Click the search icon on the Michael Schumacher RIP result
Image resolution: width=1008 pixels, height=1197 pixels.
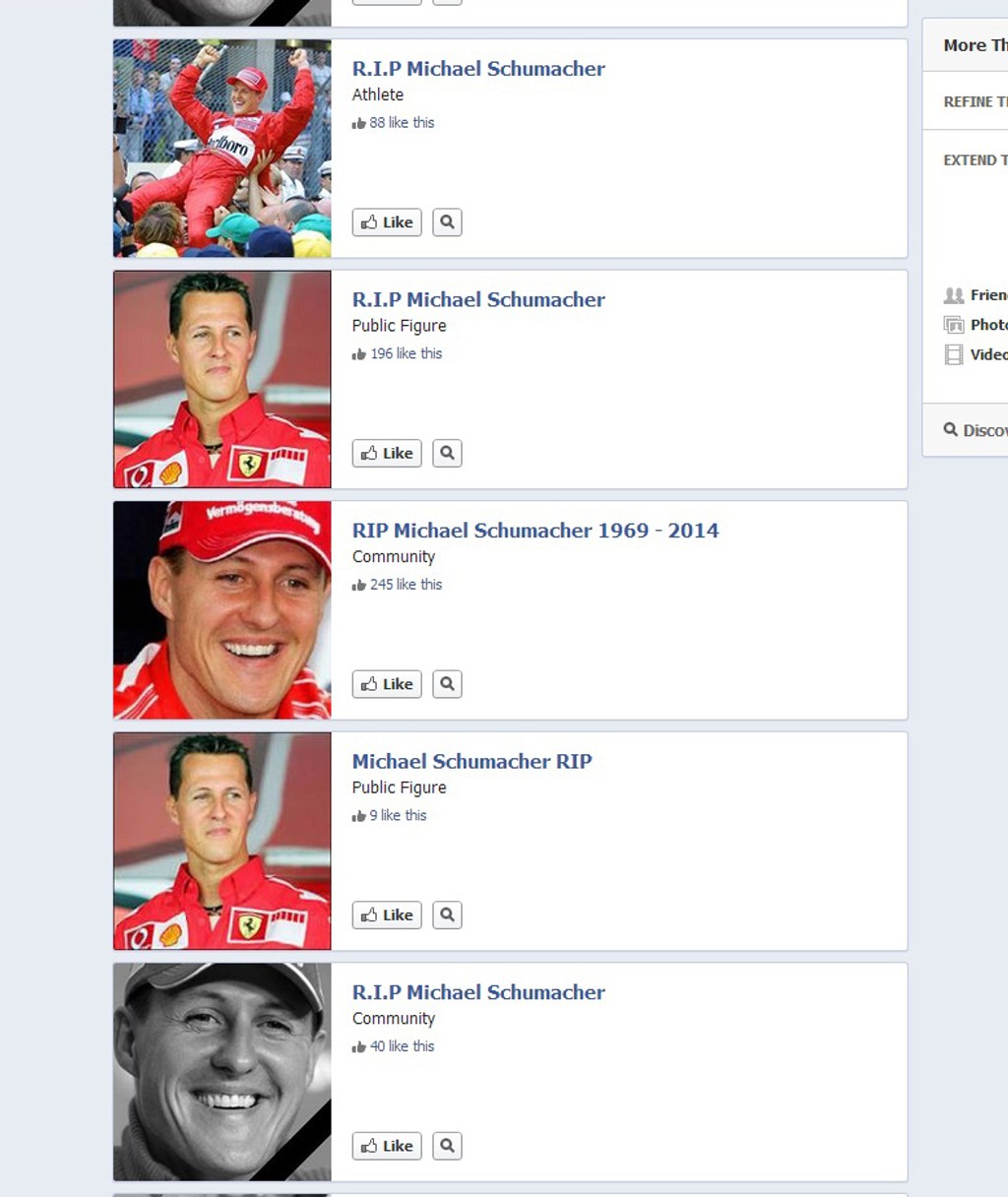click(447, 915)
